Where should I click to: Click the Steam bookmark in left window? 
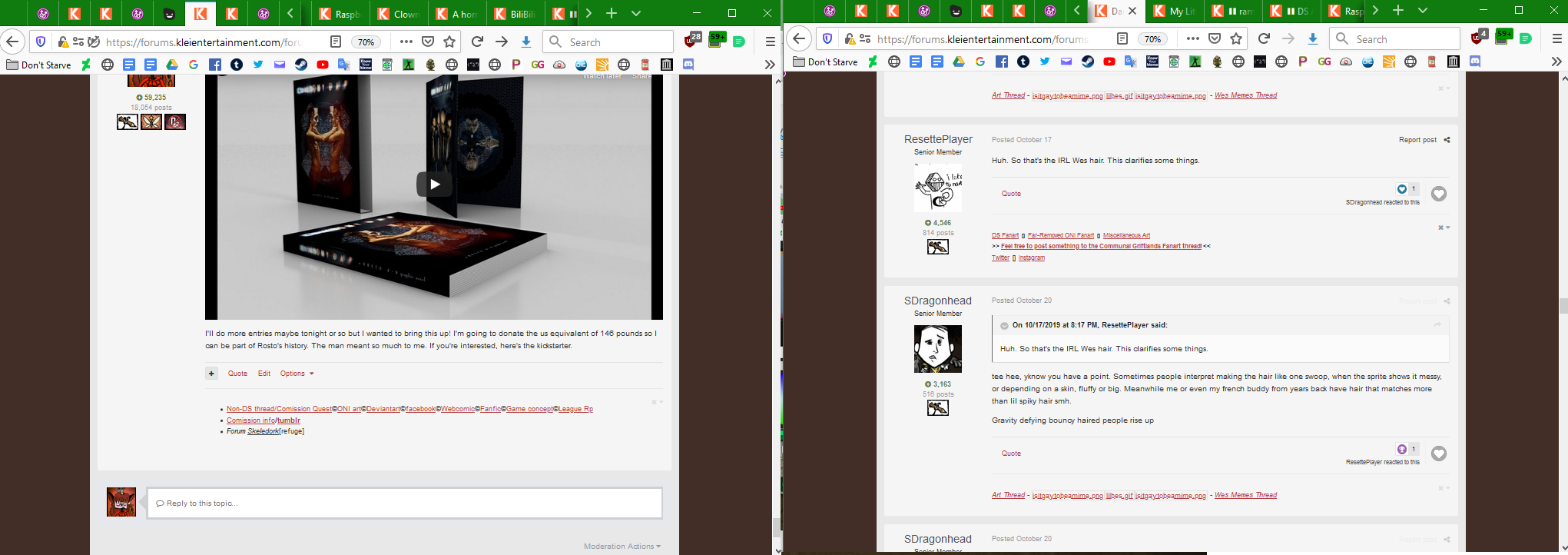[x=301, y=65]
